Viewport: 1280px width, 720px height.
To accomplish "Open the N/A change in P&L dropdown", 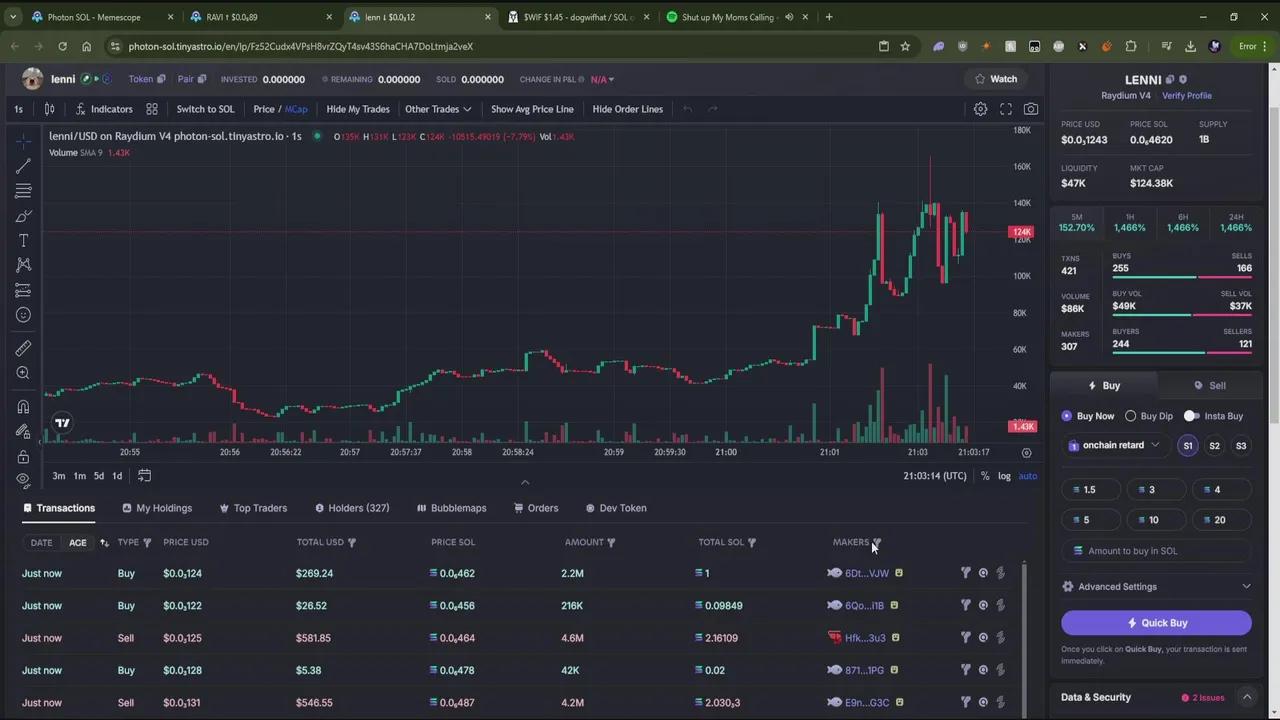I will (x=602, y=79).
